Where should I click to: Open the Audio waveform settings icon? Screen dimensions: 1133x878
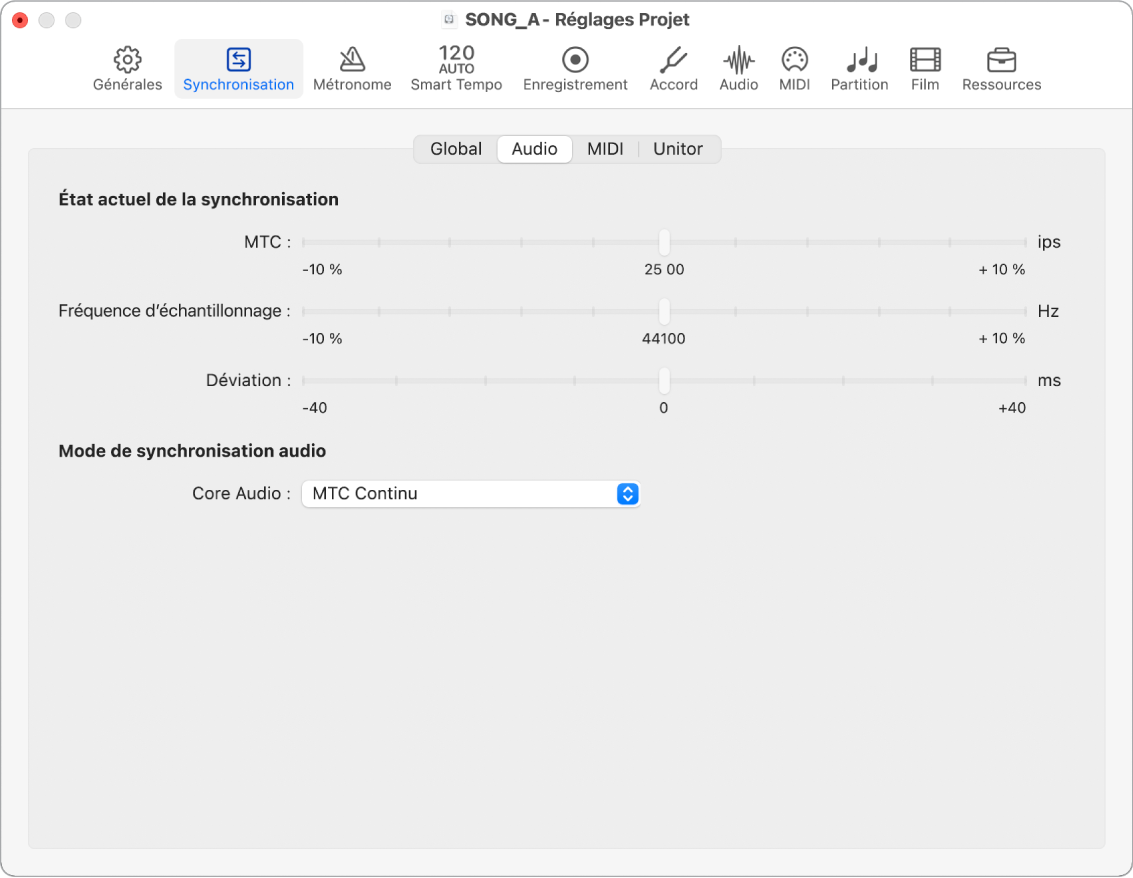(x=739, y=61)
